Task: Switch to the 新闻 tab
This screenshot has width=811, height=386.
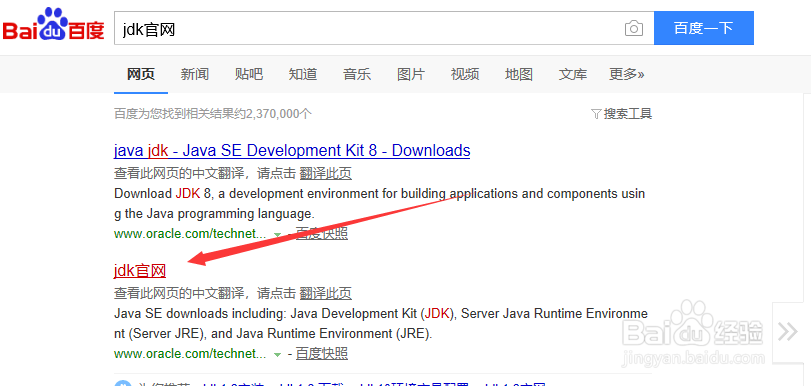Action: [194, 75]
